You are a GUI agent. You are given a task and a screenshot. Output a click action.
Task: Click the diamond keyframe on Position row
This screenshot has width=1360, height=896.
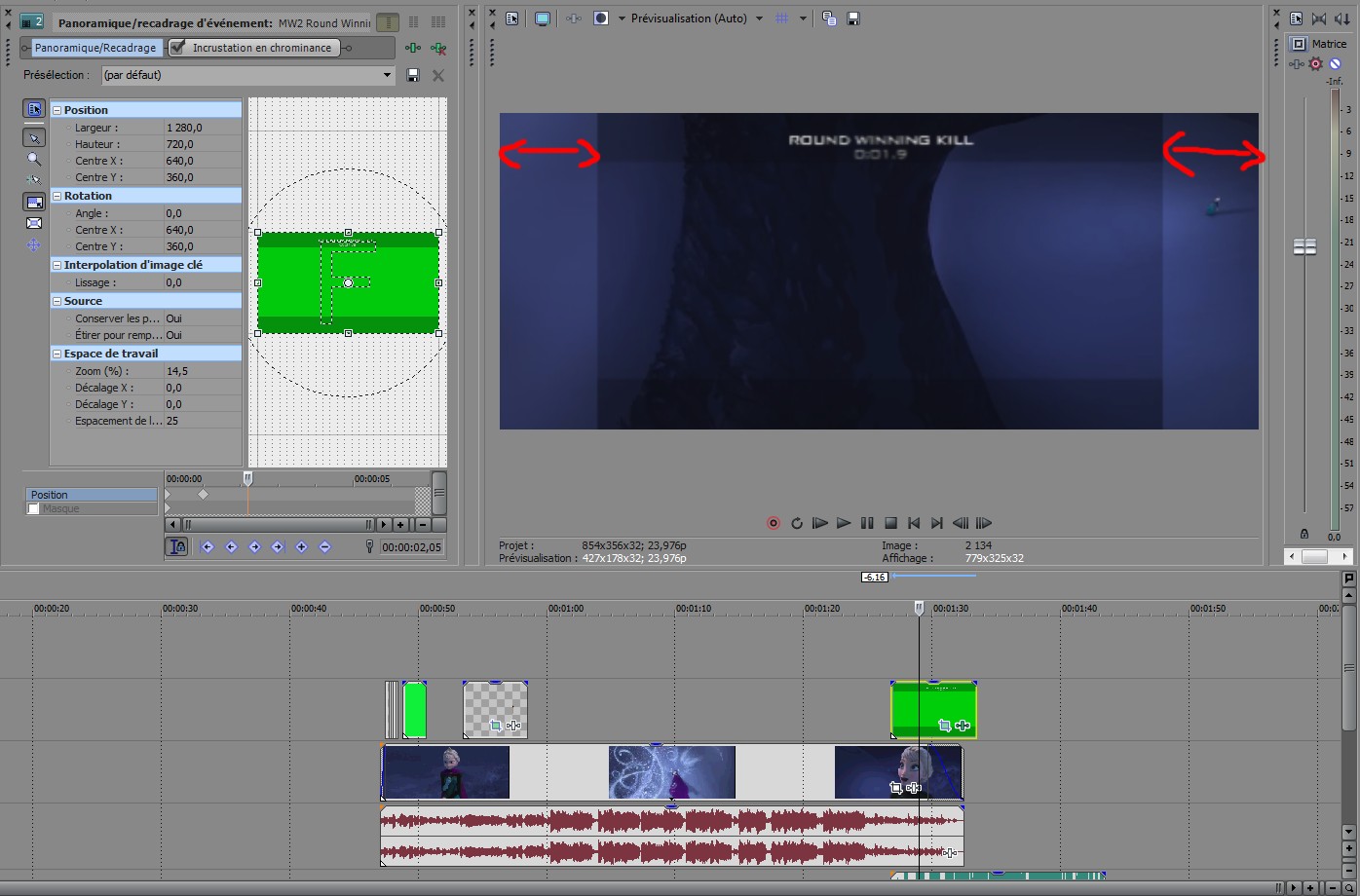click(203, 495)
